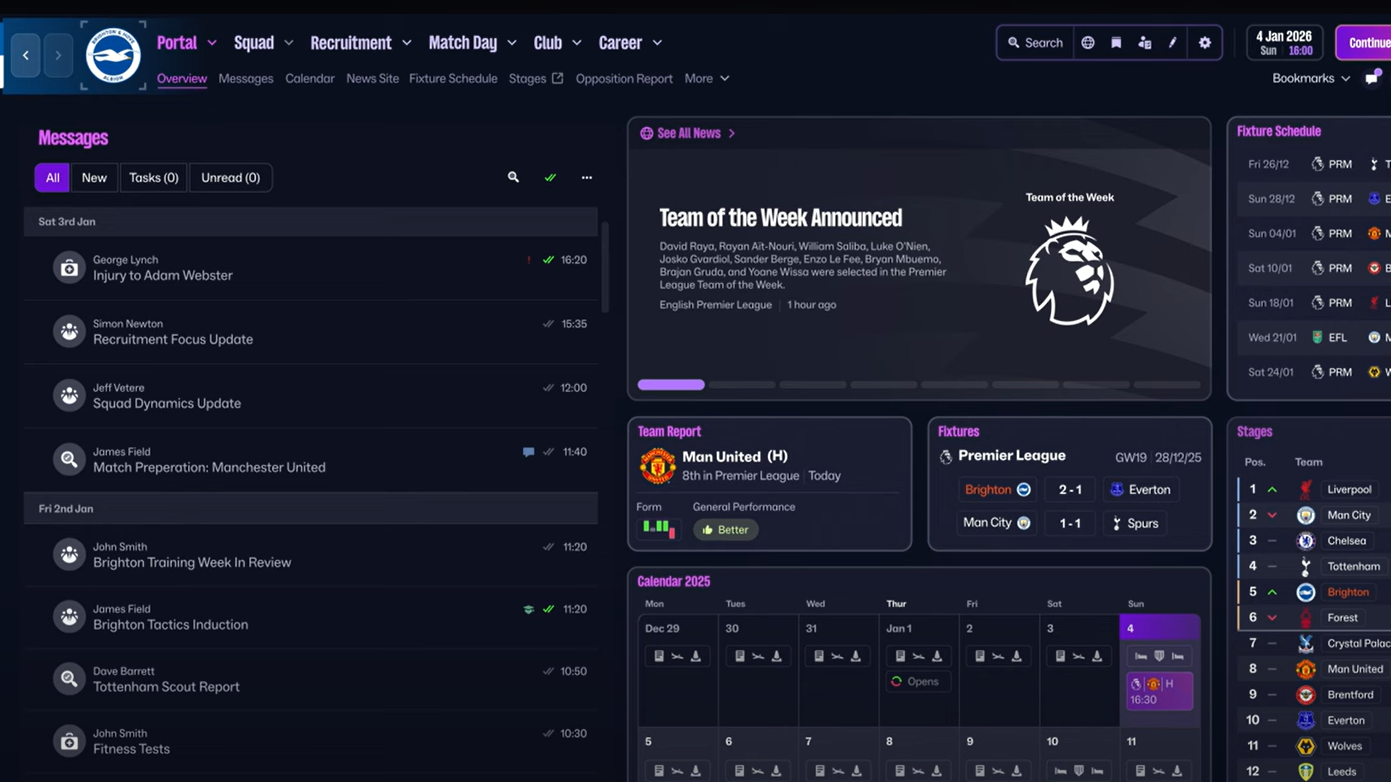Image resolution: width=1391 pixels, height=782 pixels.
Task: Search messages with the magnifier icon
Action: click(x=513, y=177)
